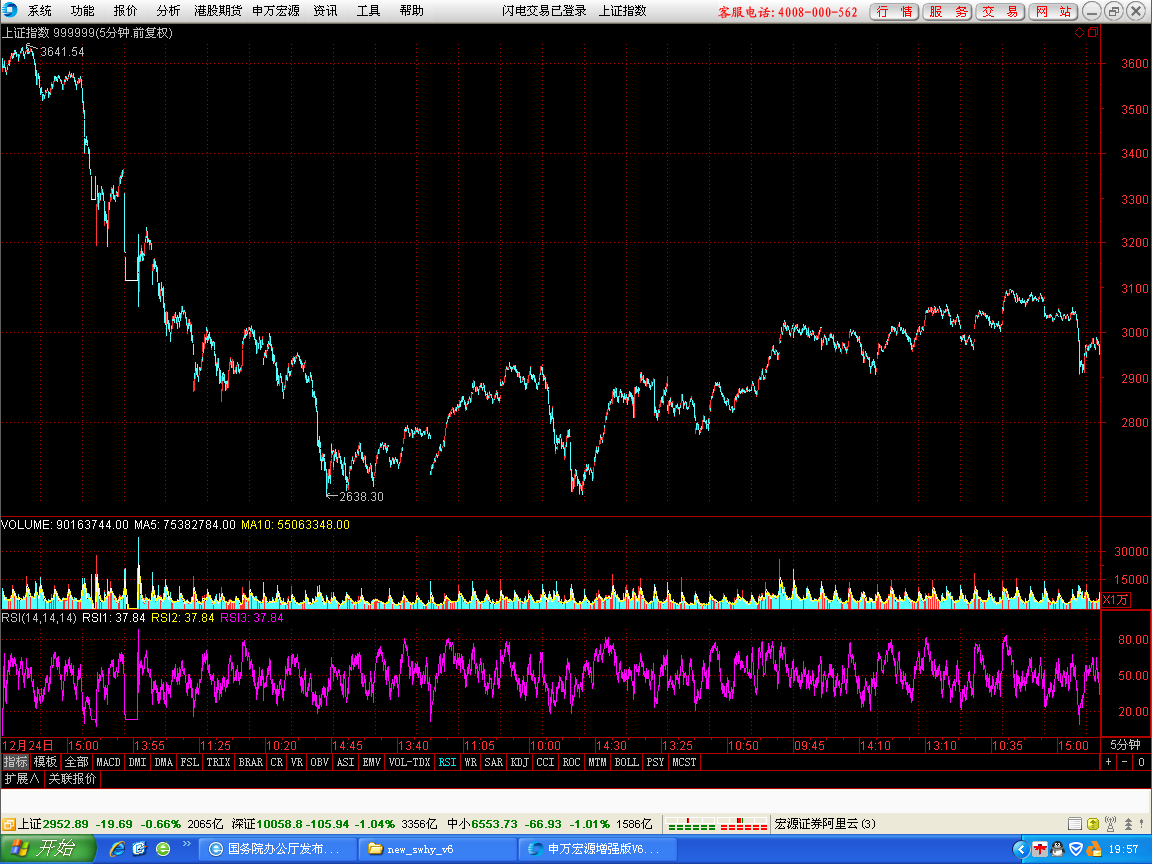Viewport: 1152px width, 864px height.
Task: Click the blue shield icon in the system tray
Action: 1076,849
